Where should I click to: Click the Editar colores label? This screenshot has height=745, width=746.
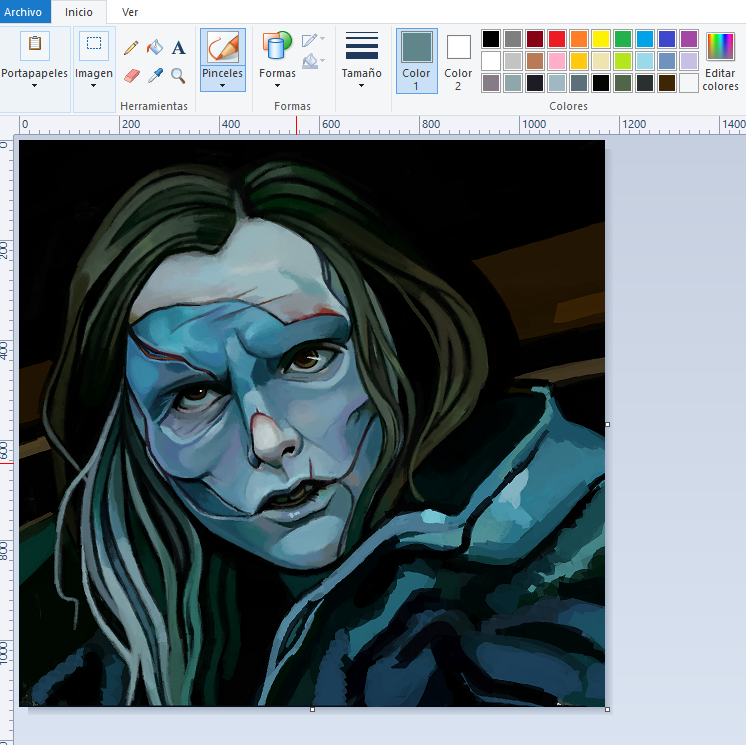click(720, 79)
